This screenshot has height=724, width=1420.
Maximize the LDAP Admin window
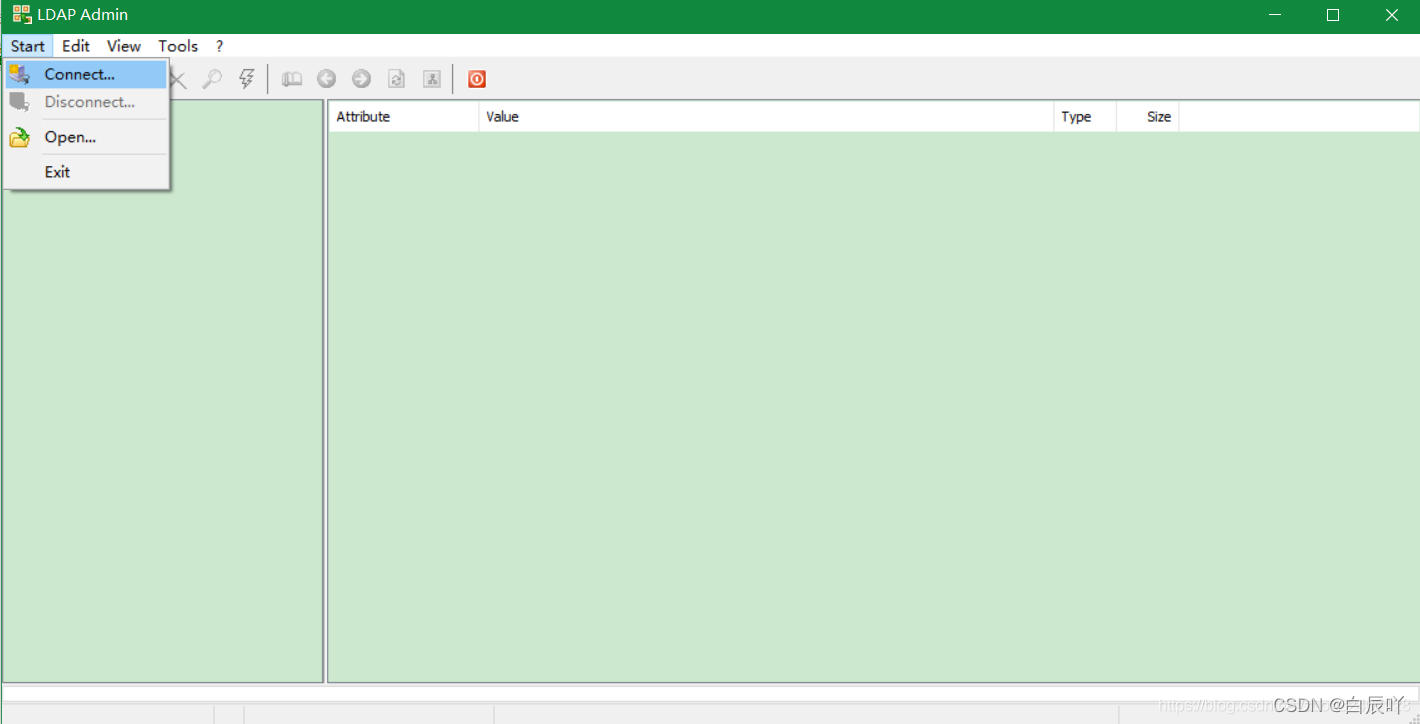(x=1333, y=15)
